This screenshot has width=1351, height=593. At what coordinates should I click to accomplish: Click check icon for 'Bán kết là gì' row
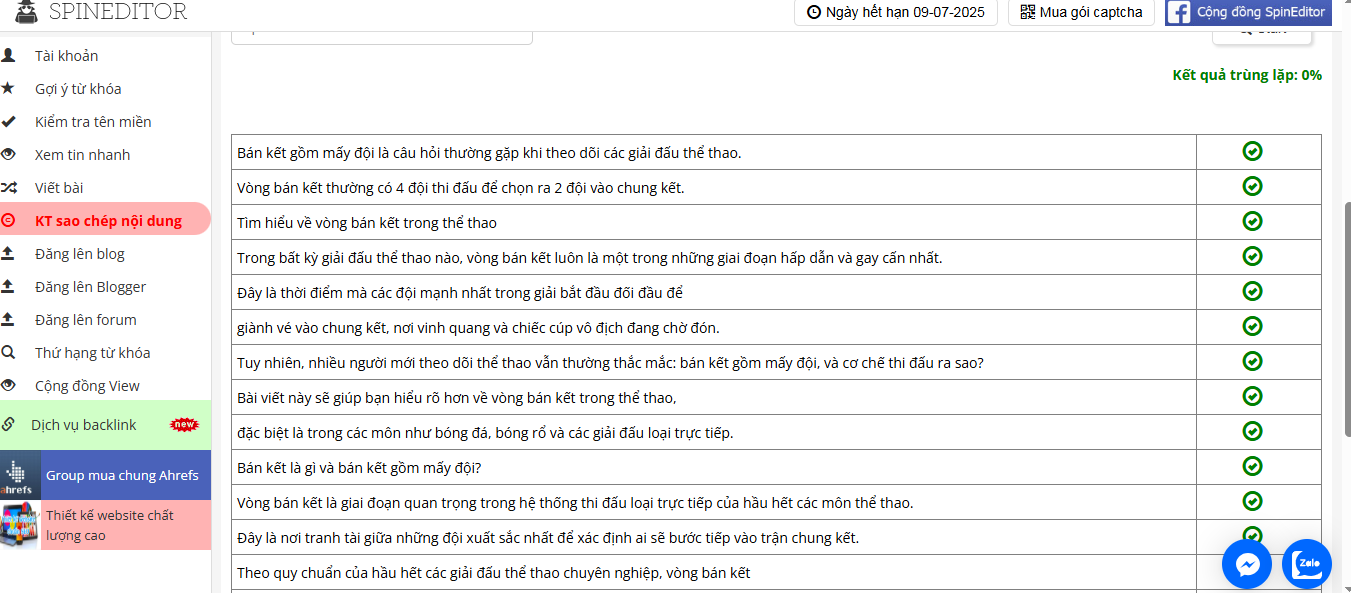[1252, 466]
